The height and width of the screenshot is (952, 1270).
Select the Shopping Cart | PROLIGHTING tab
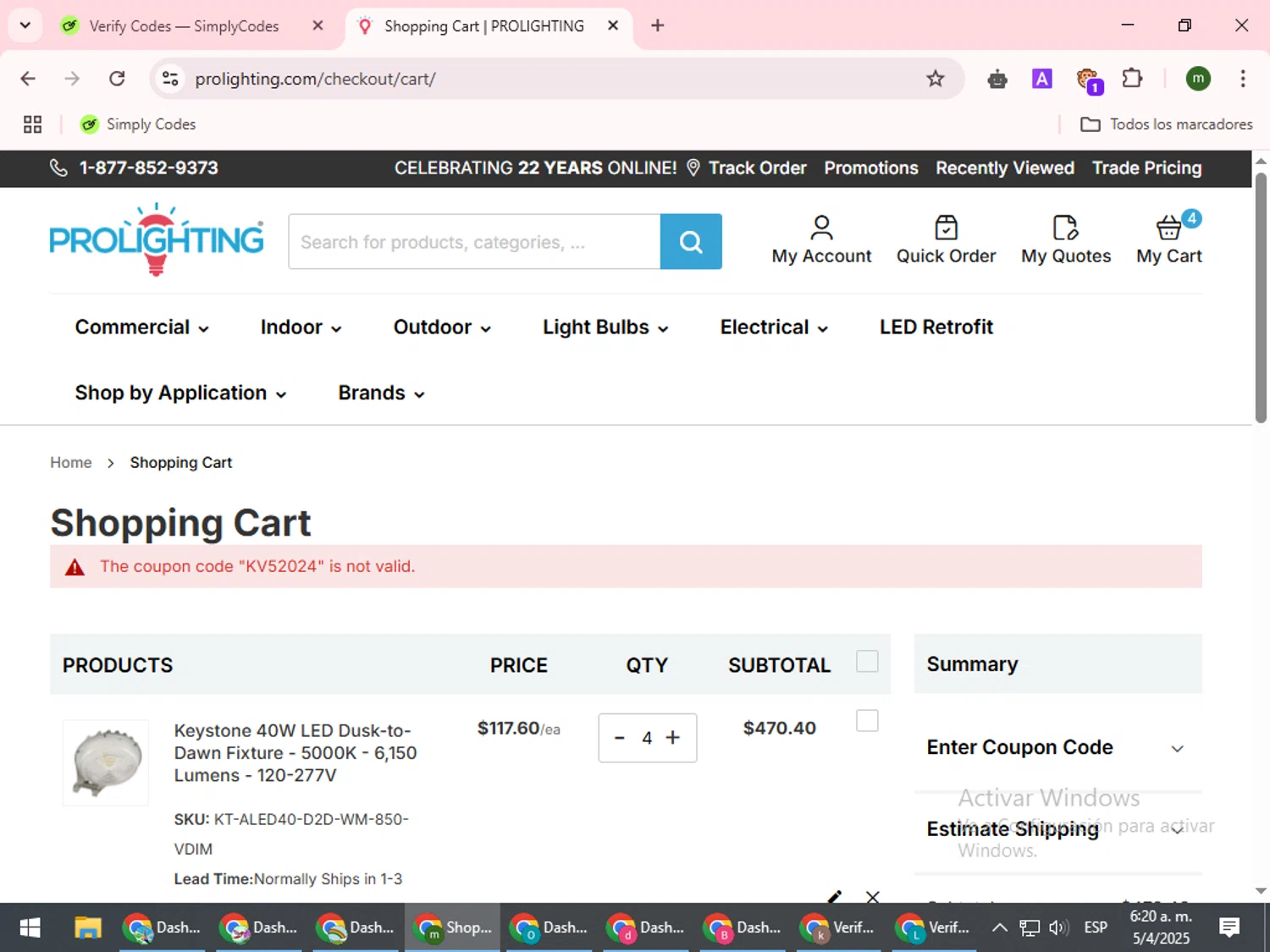point(484,26)
